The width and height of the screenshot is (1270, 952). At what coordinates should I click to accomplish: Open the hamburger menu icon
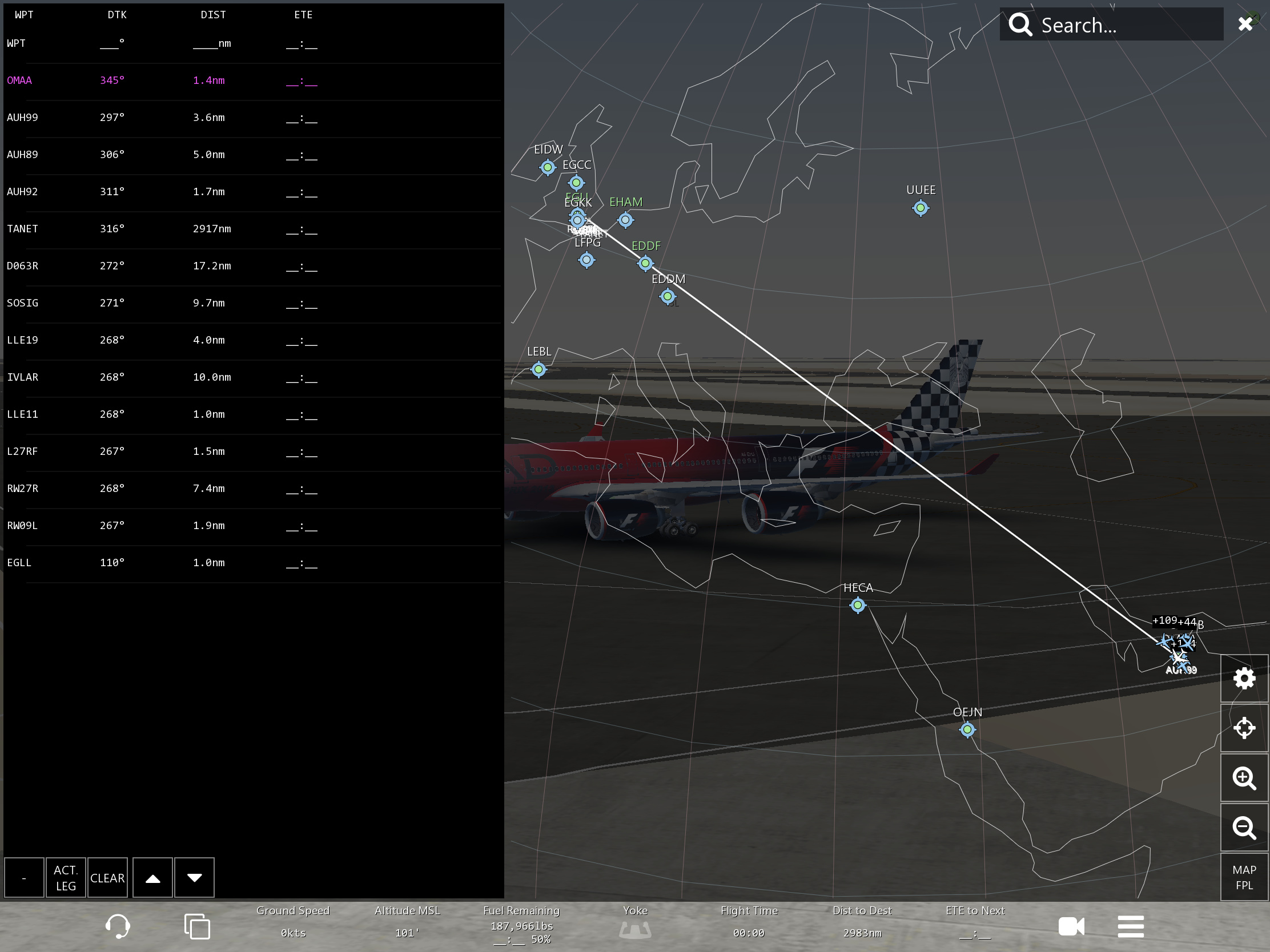coord(1131,926)
